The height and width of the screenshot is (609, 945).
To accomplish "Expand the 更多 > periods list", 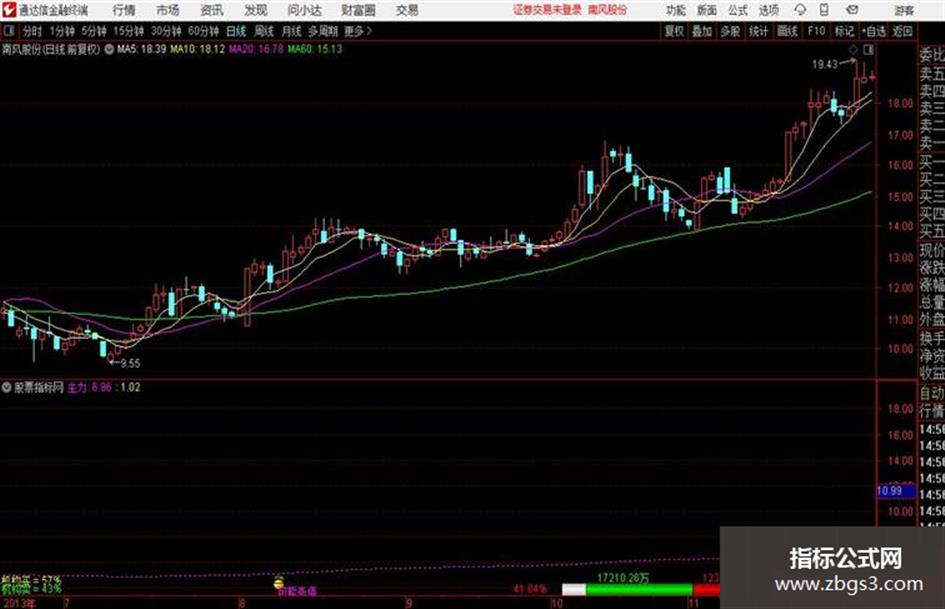I will point(358,31).
